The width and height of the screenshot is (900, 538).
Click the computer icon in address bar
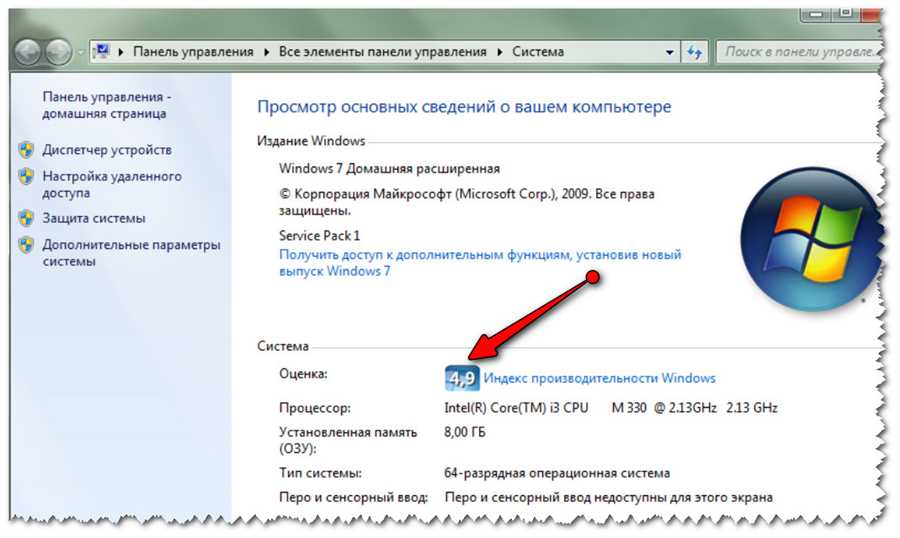point(102,52)
